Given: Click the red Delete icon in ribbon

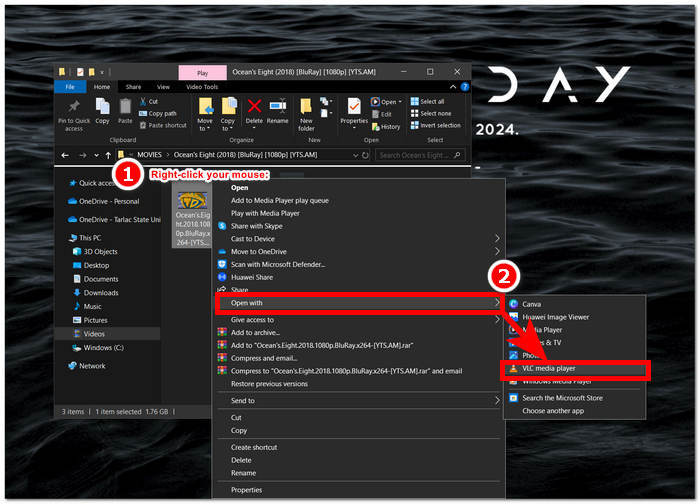Looking at the screenshot, I should [x=254, y=106].
